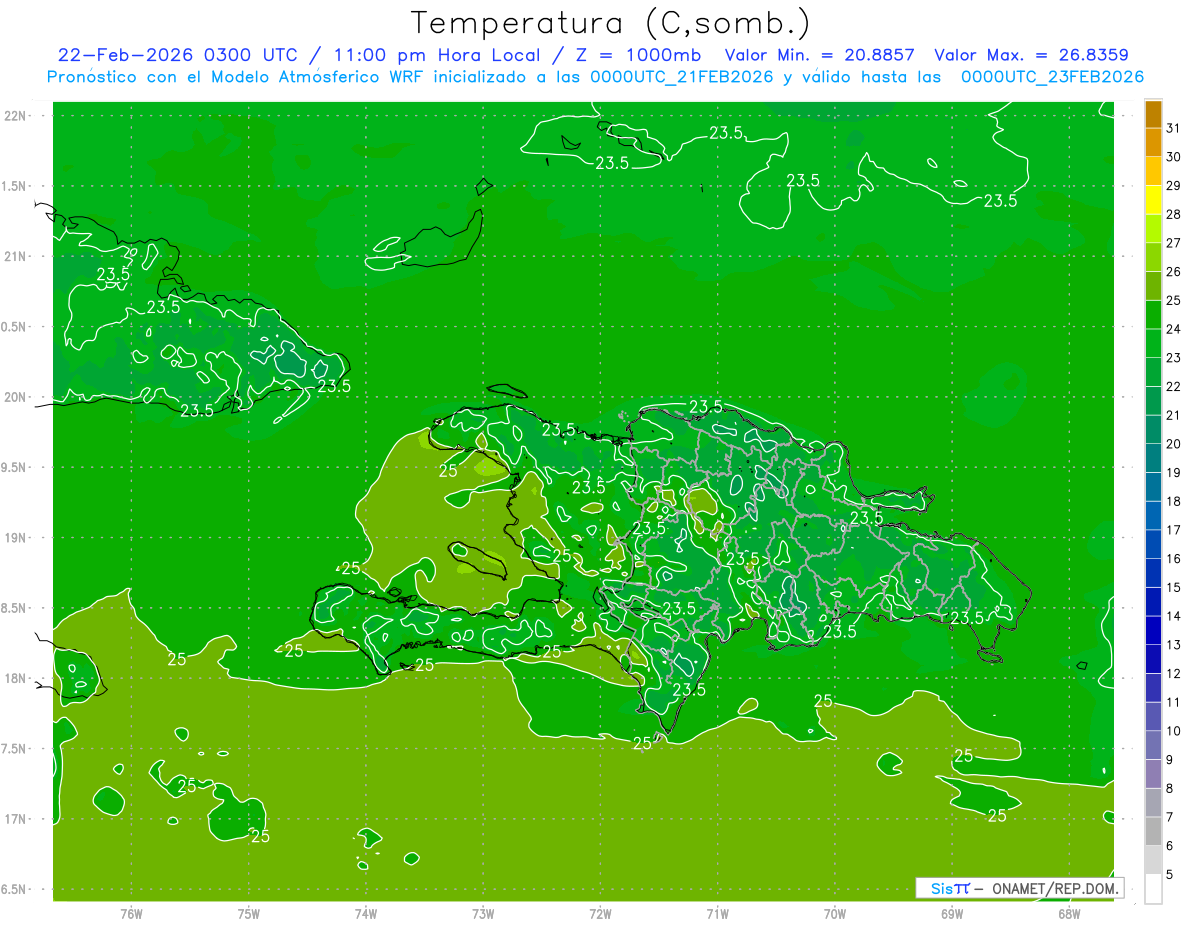Click the colorbar value label "18"
This screenshot has height=927, width=1200.
coord(1173,501)
